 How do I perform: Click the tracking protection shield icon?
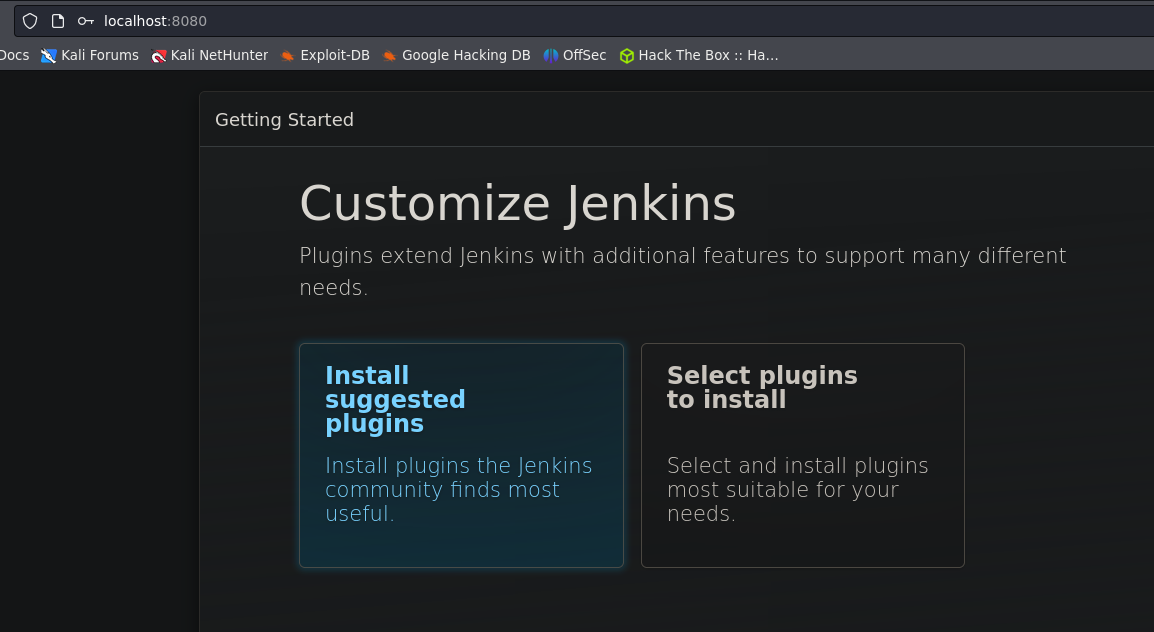(30, 21)
